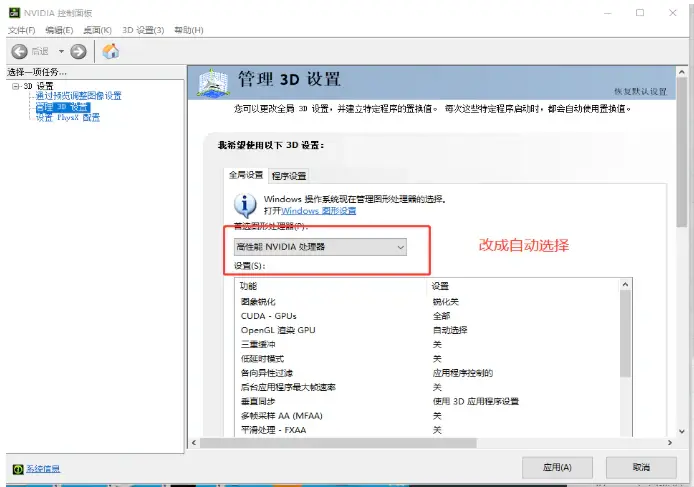Click the 应用程序控制的 value

click(x=463, y=373)
